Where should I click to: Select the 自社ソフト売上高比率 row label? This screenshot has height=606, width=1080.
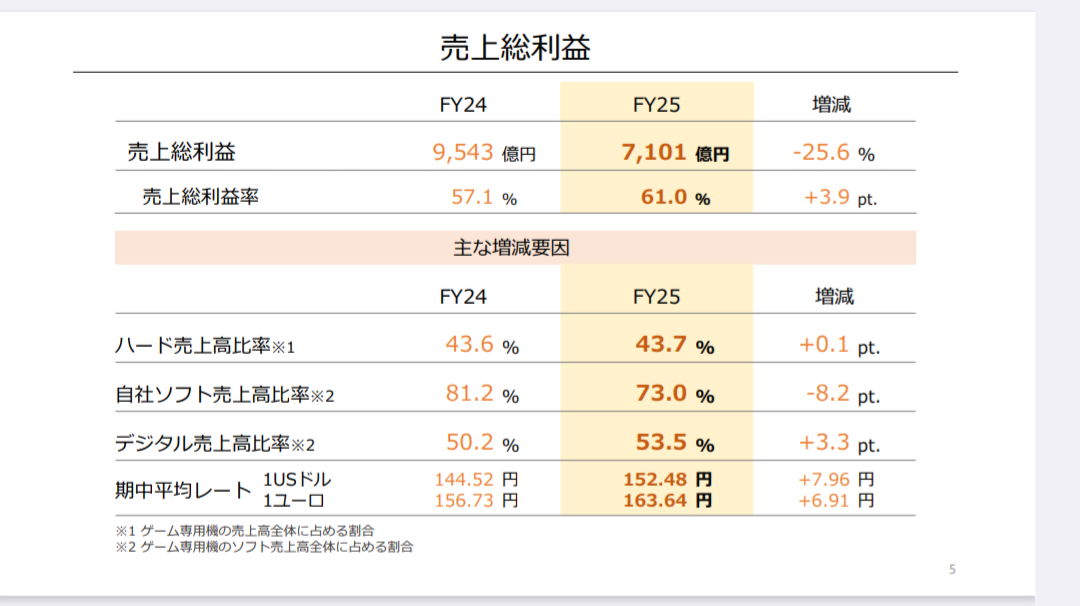pos(225,395)
